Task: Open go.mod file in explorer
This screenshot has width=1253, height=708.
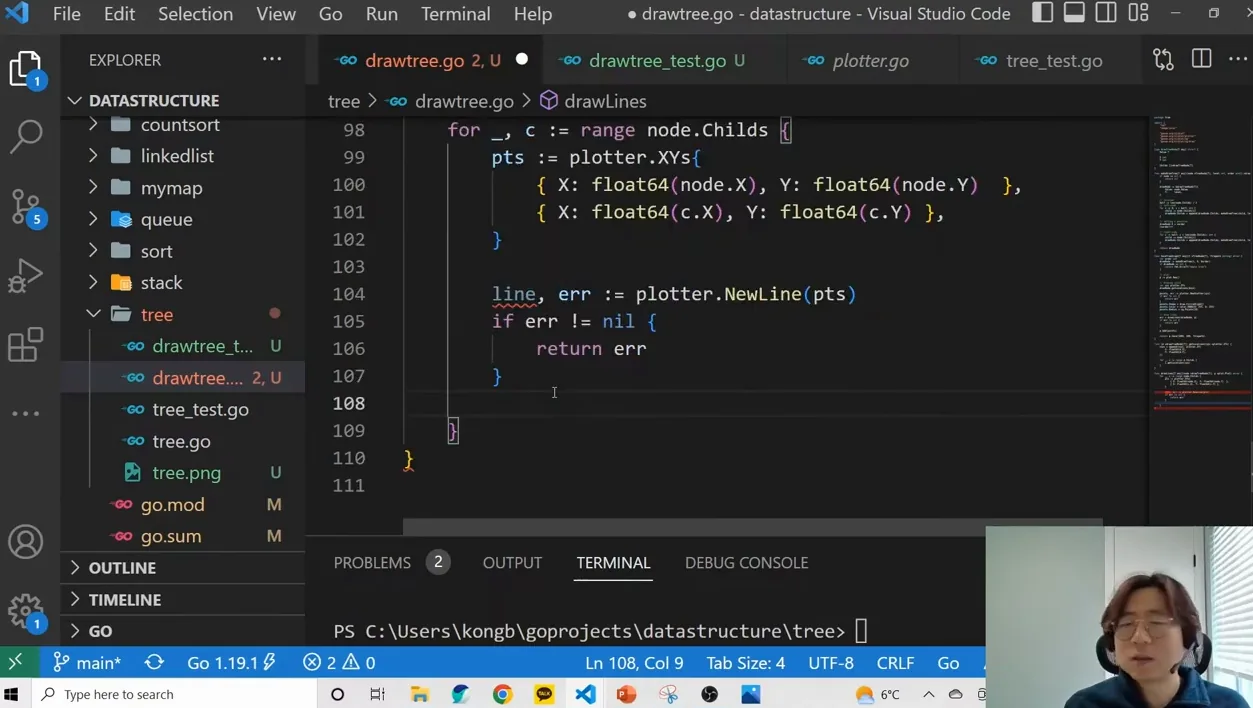Action: pos(183,504)
